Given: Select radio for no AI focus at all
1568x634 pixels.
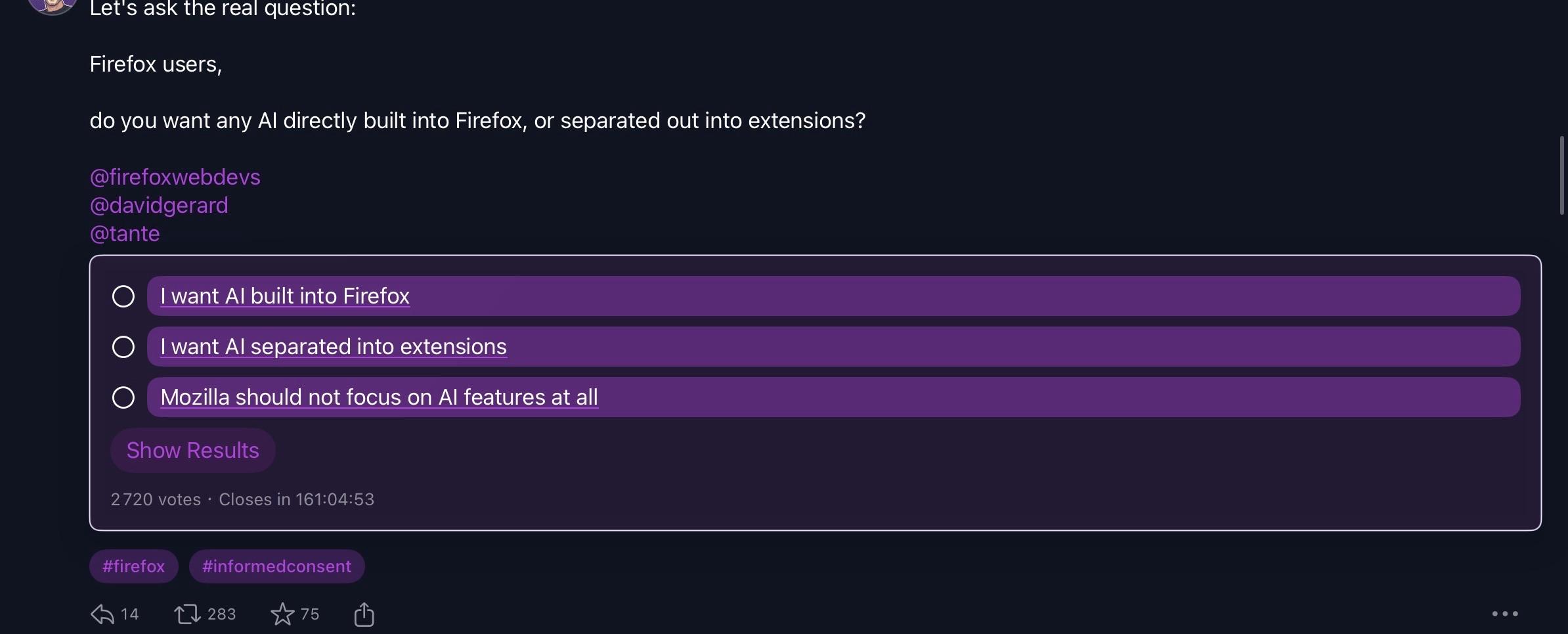Looking at the screenshot, I should [123, 397].
